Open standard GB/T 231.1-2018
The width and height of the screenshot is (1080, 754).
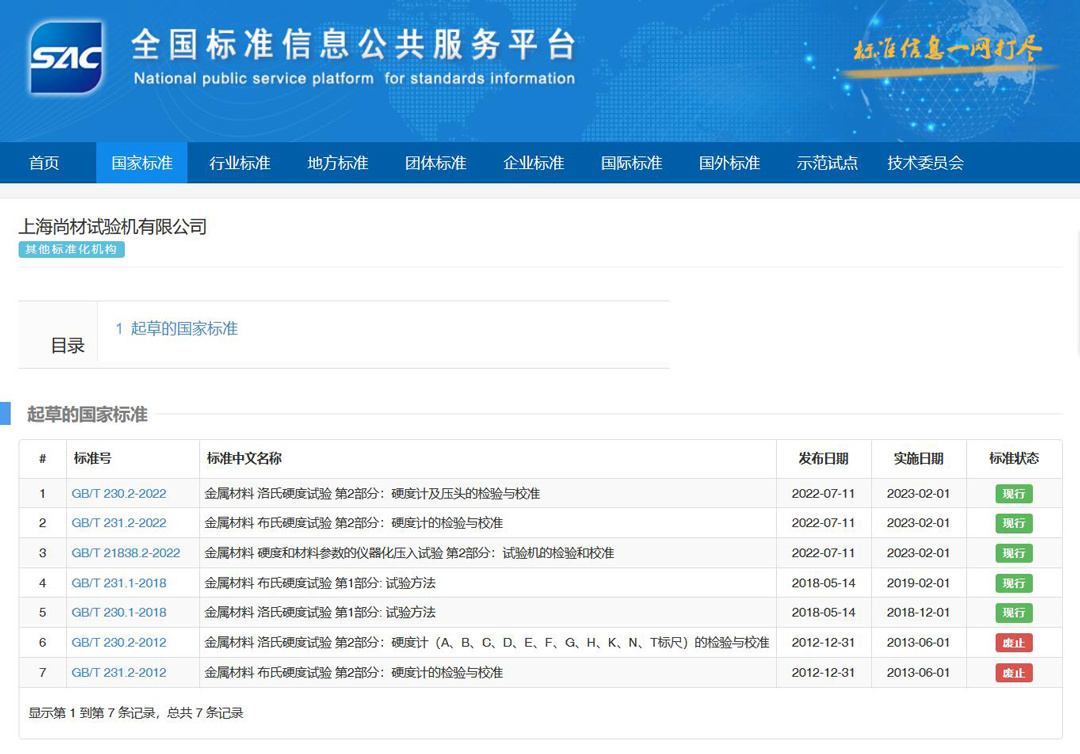[119, 583]
